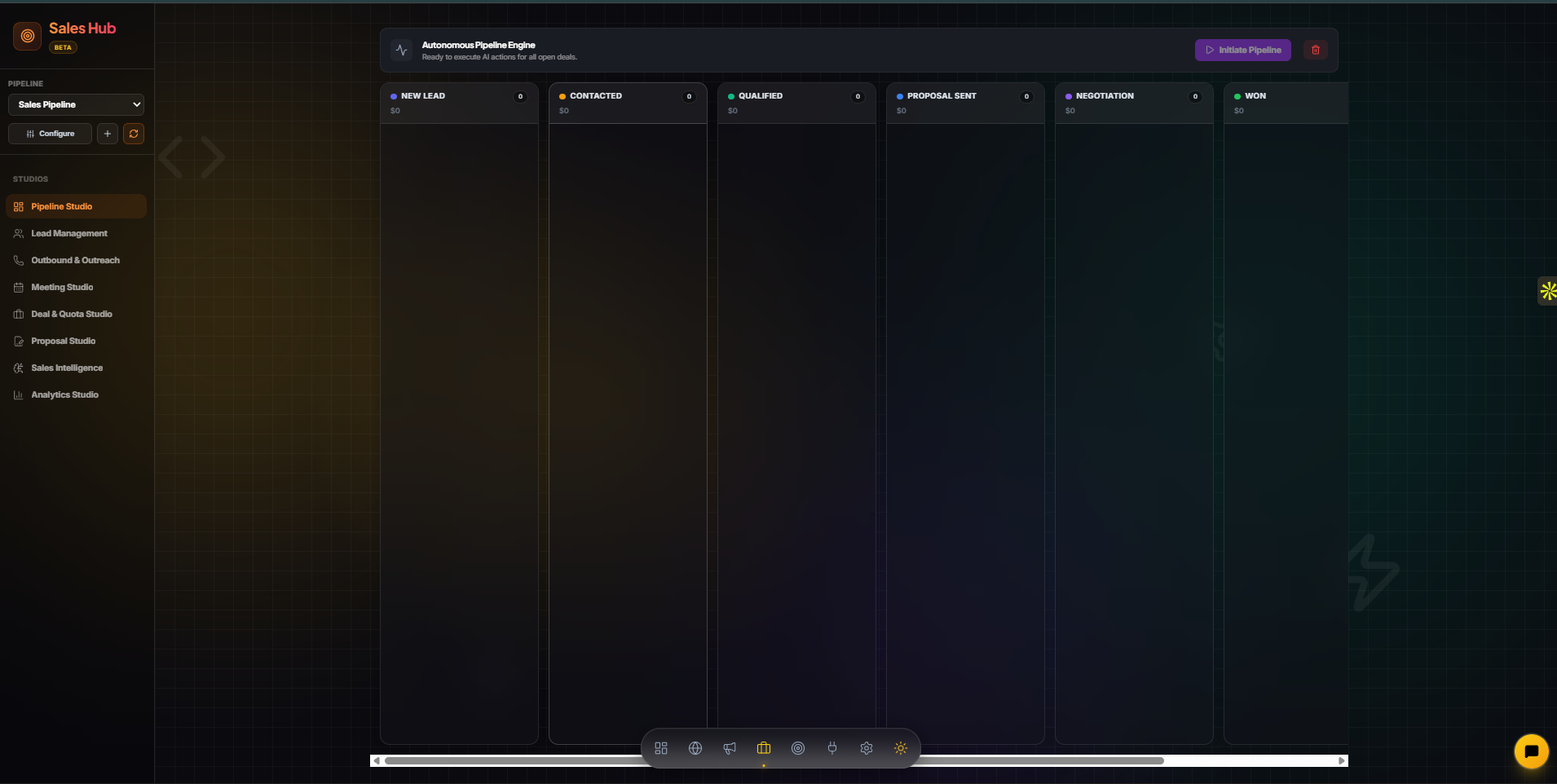Select the megaphone icon in bottom dock
The height and width of the screenshot is (784, 1557).
point(730,748)
